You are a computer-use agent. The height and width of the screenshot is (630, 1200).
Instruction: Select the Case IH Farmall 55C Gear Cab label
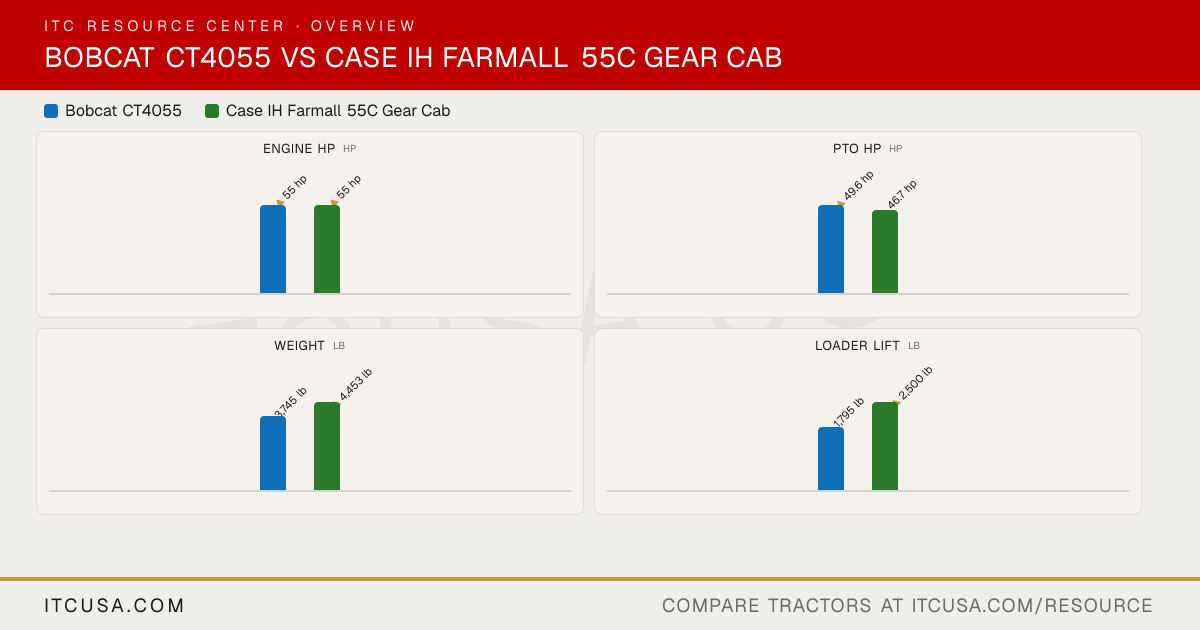point(338,111)
